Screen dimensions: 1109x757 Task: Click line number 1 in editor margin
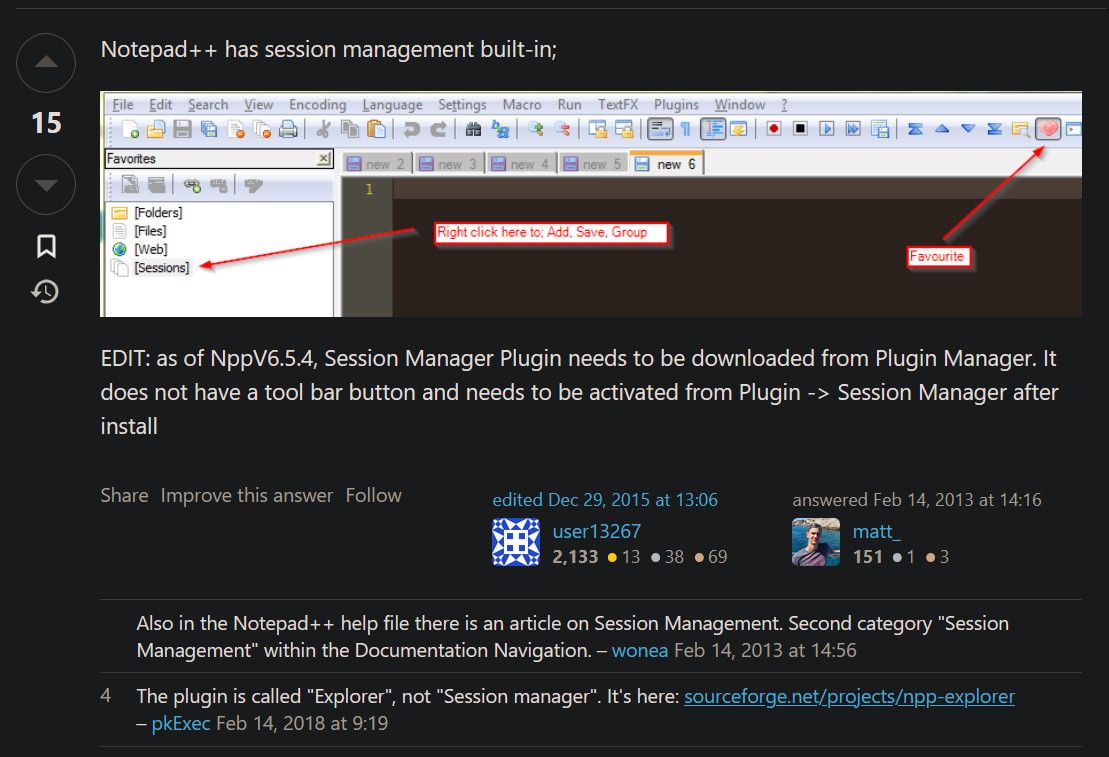tap(368, 189)
